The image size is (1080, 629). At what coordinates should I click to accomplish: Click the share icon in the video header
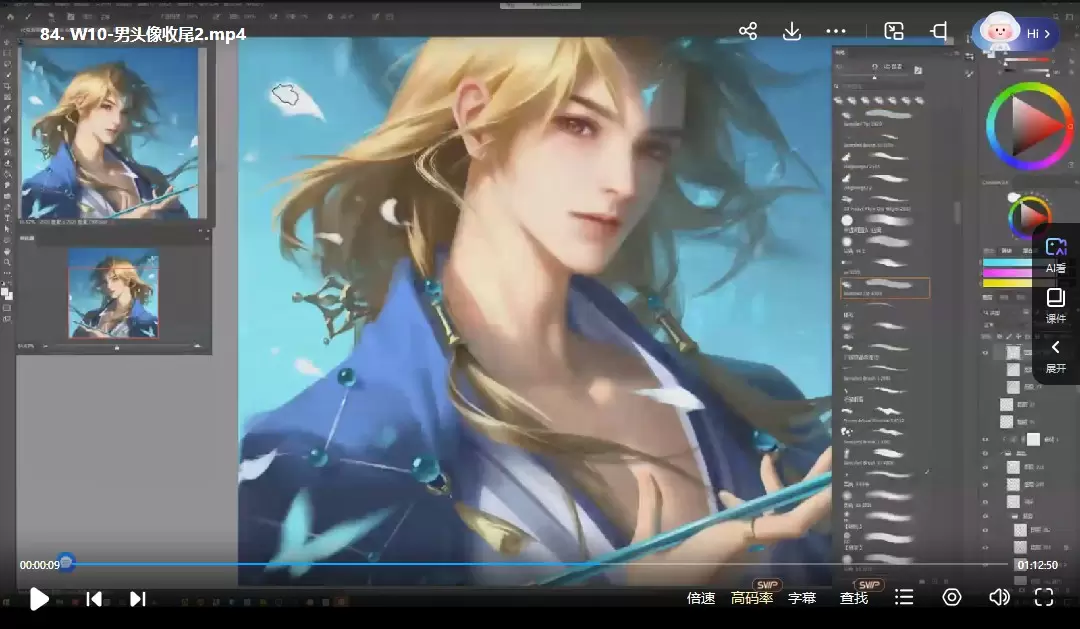click(748, 31)
